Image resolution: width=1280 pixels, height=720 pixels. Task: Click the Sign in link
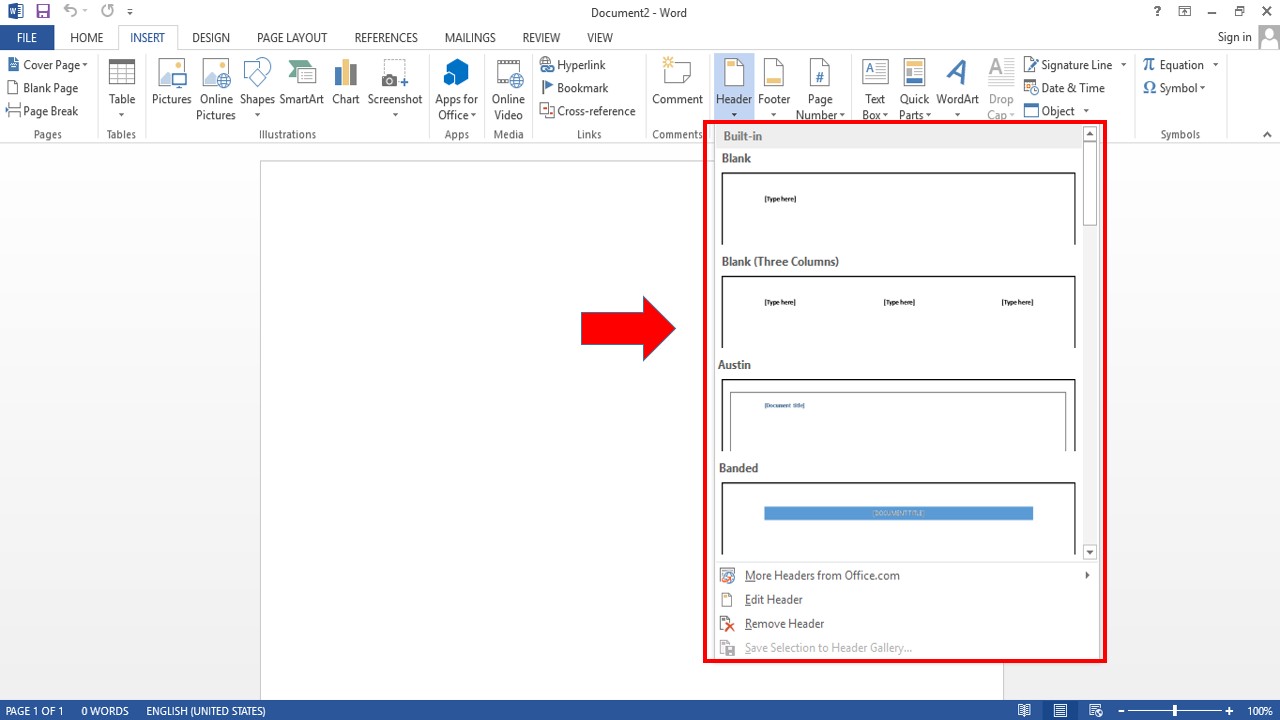(x=1234, y=37)
